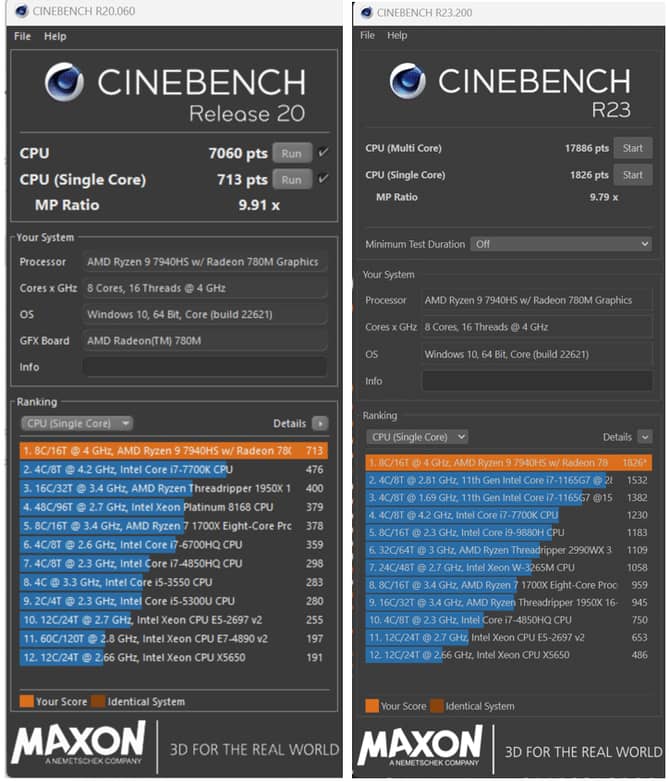Select Xeon X5650 row scoring 191
Image resolution: width=670 pixels, height=782 pixels.
tap(174, 657)
